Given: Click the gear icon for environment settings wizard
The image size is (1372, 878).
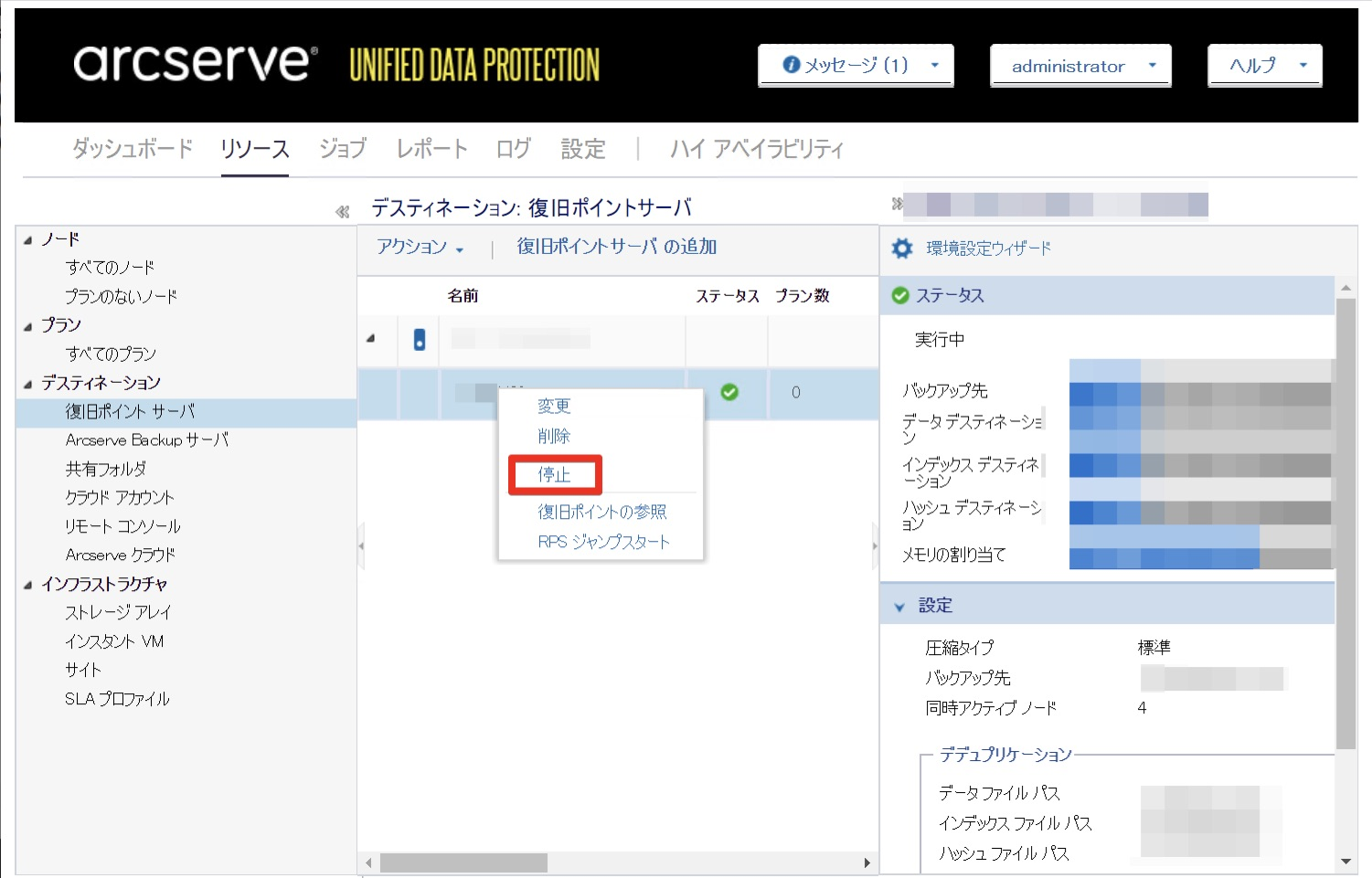Looking at the screenshot, I should (x=901, y=249).
